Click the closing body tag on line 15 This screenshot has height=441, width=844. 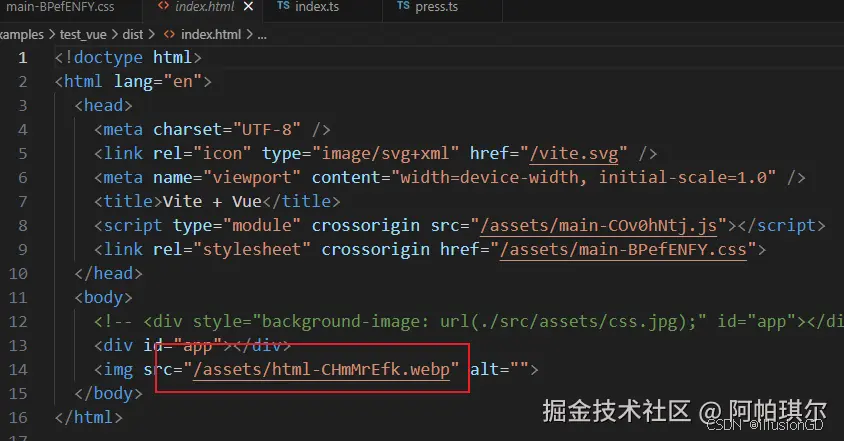click(x=108, y=394)
